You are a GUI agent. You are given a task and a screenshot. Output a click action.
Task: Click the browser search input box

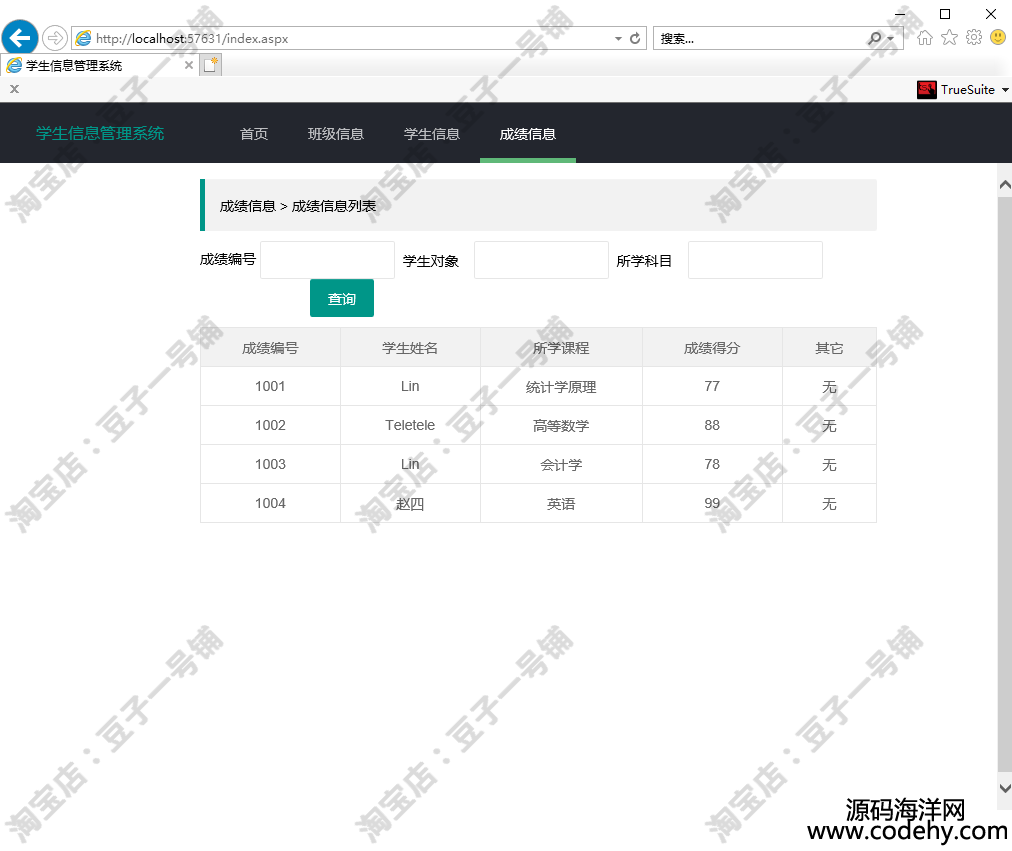pos(760,39)
